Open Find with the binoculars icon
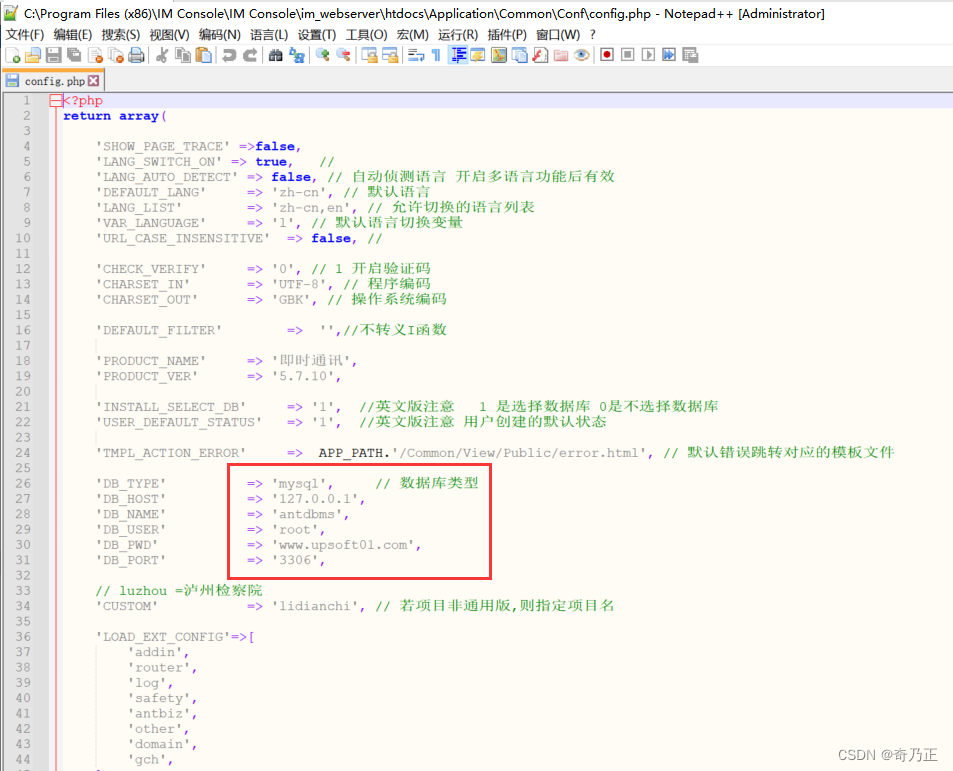 point(275,55)
